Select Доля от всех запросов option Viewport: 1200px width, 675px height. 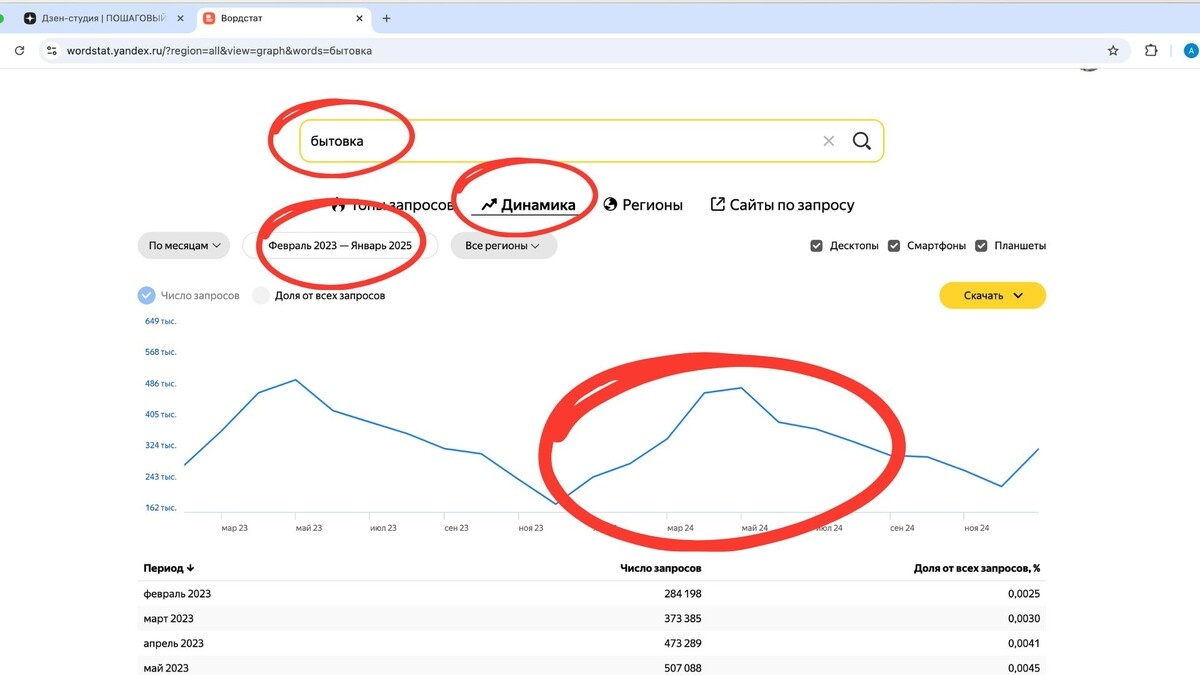coord(261,295)
